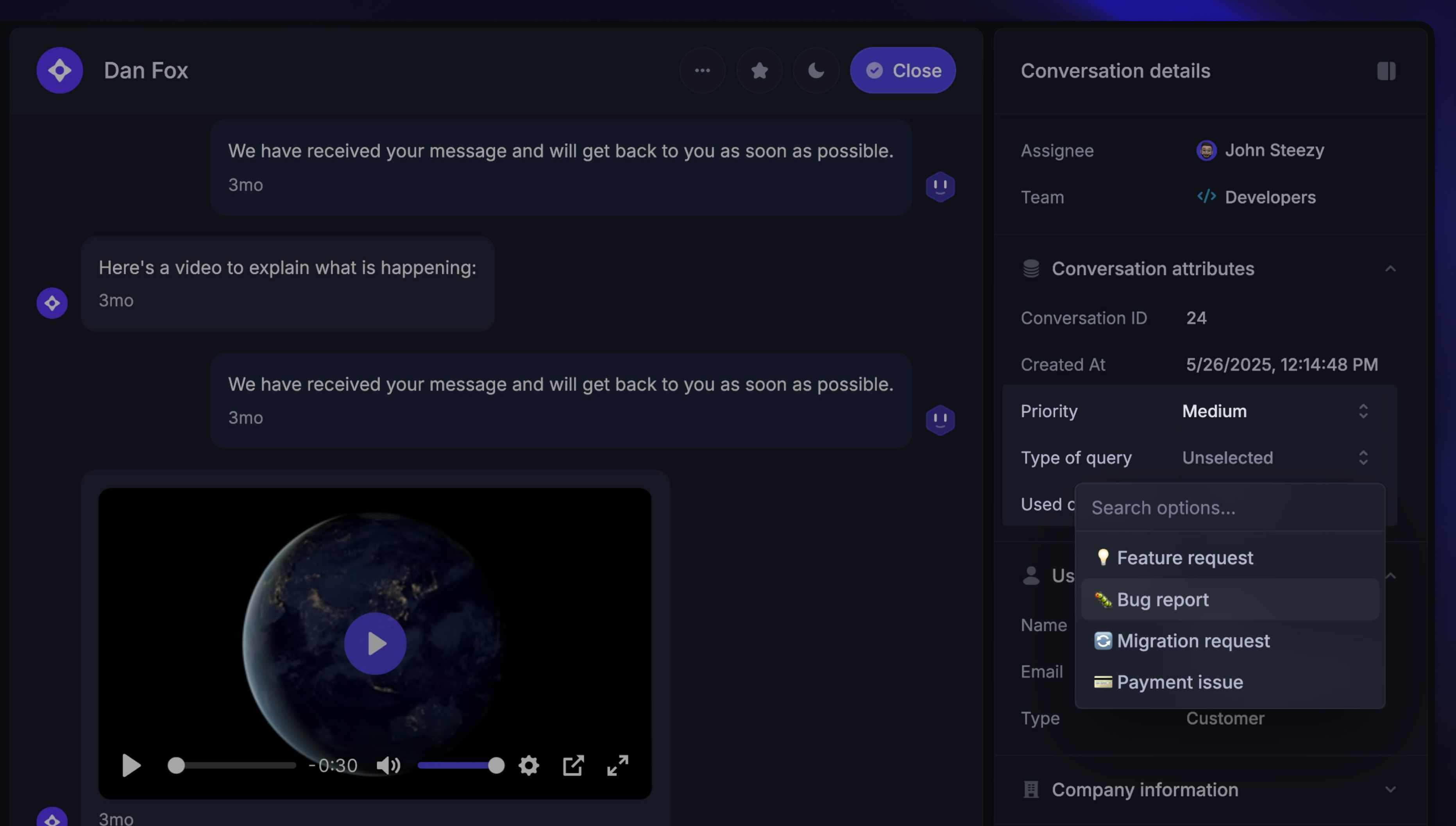Open the three-dots more options menu
The width and height of the screenshot is (1456, 826).
coord(702,70)
